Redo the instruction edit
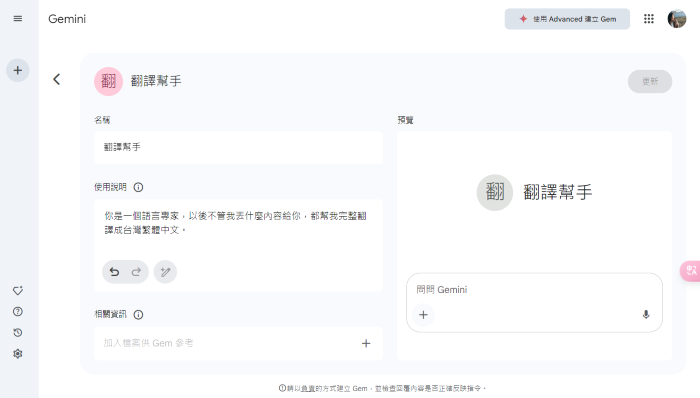 click(x=136, y=272)
